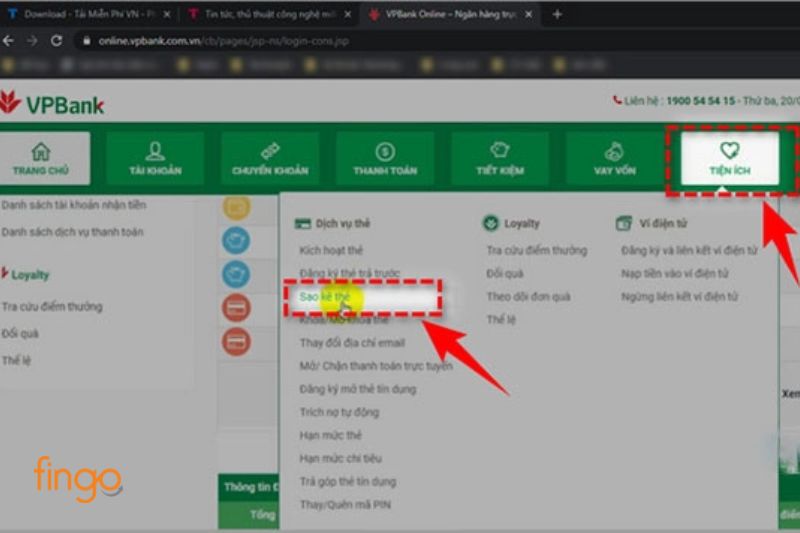This screenshot has width=800, height=533.
Task: Select Nạp tiền vào ví điện tử
Action: [x=674, y=273]
